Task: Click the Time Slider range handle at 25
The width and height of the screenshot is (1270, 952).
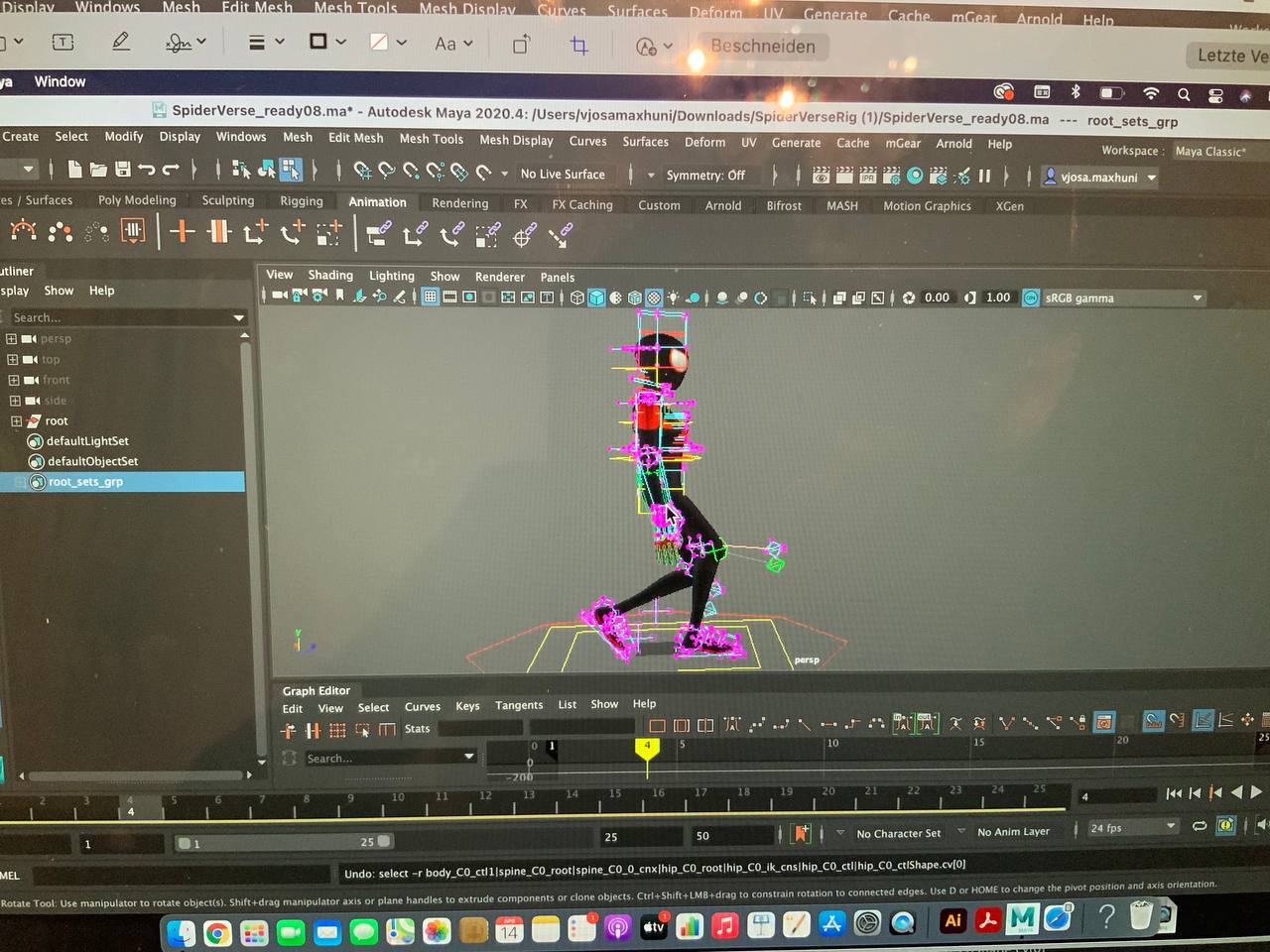Action: [384, 841]
